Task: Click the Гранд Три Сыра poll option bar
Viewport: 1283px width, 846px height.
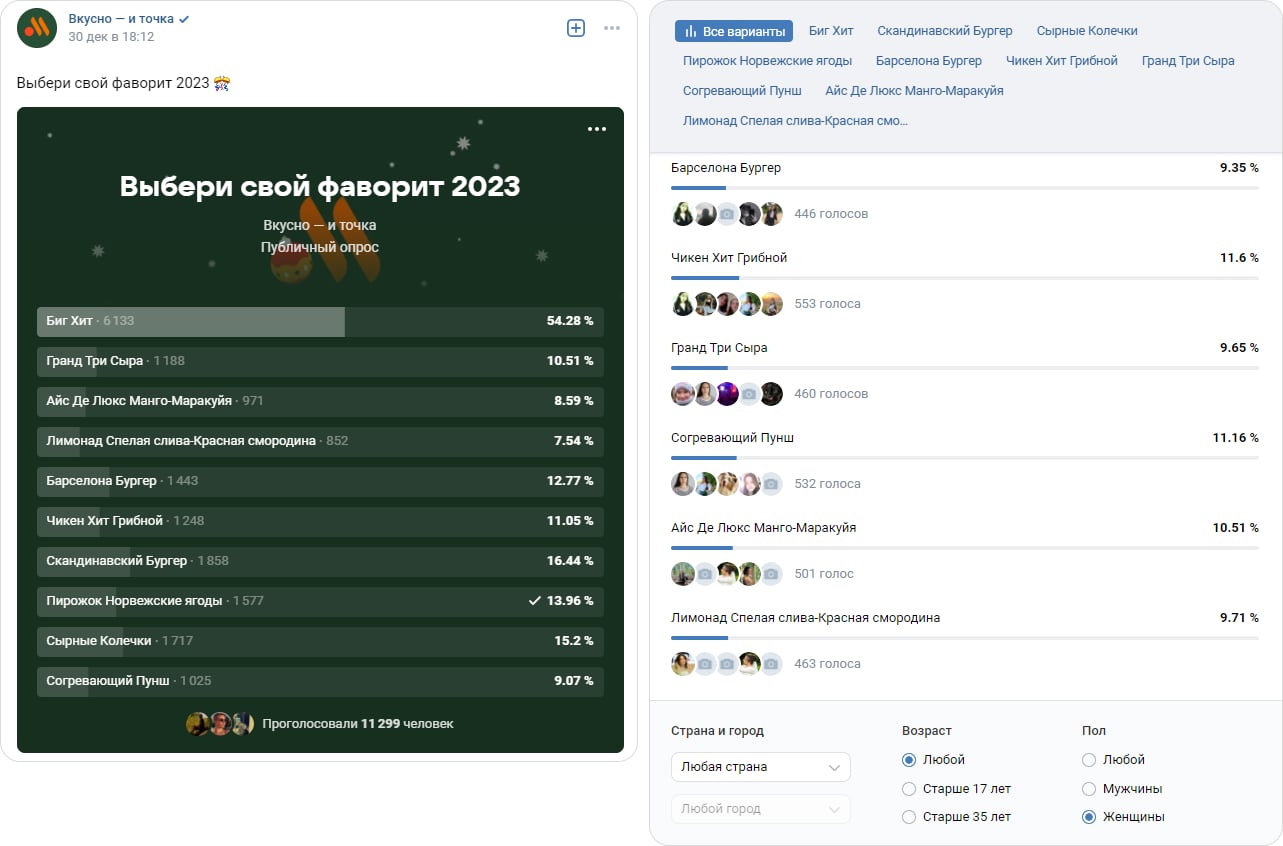Action: pos(320,361)
